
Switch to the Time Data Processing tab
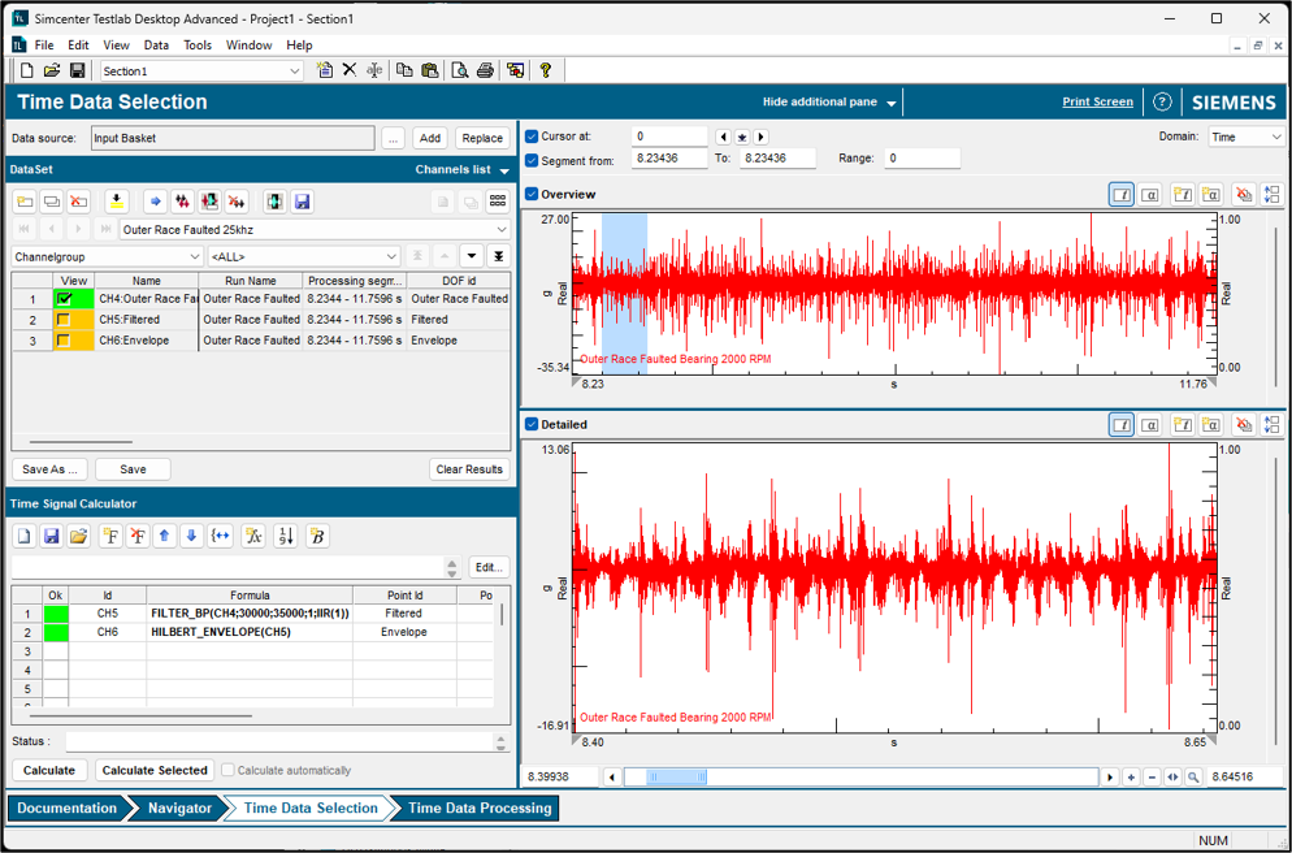coord(479,808)
